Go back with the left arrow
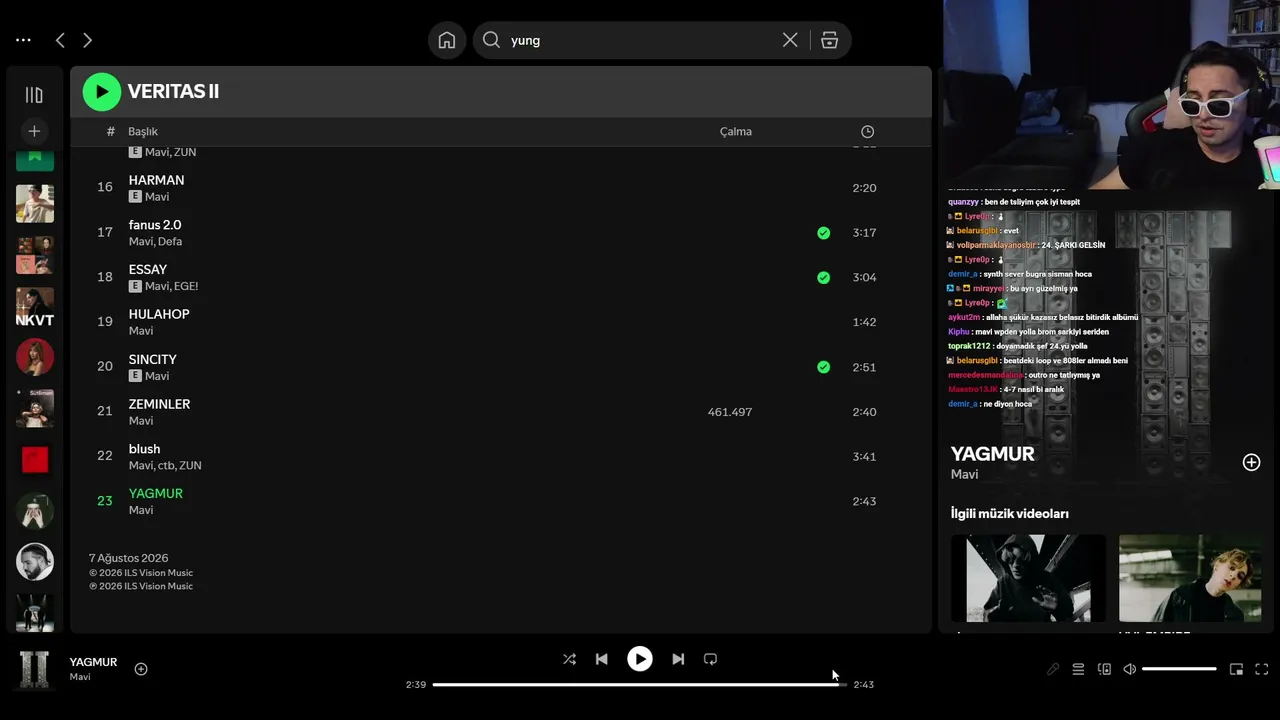 (60, 40)
